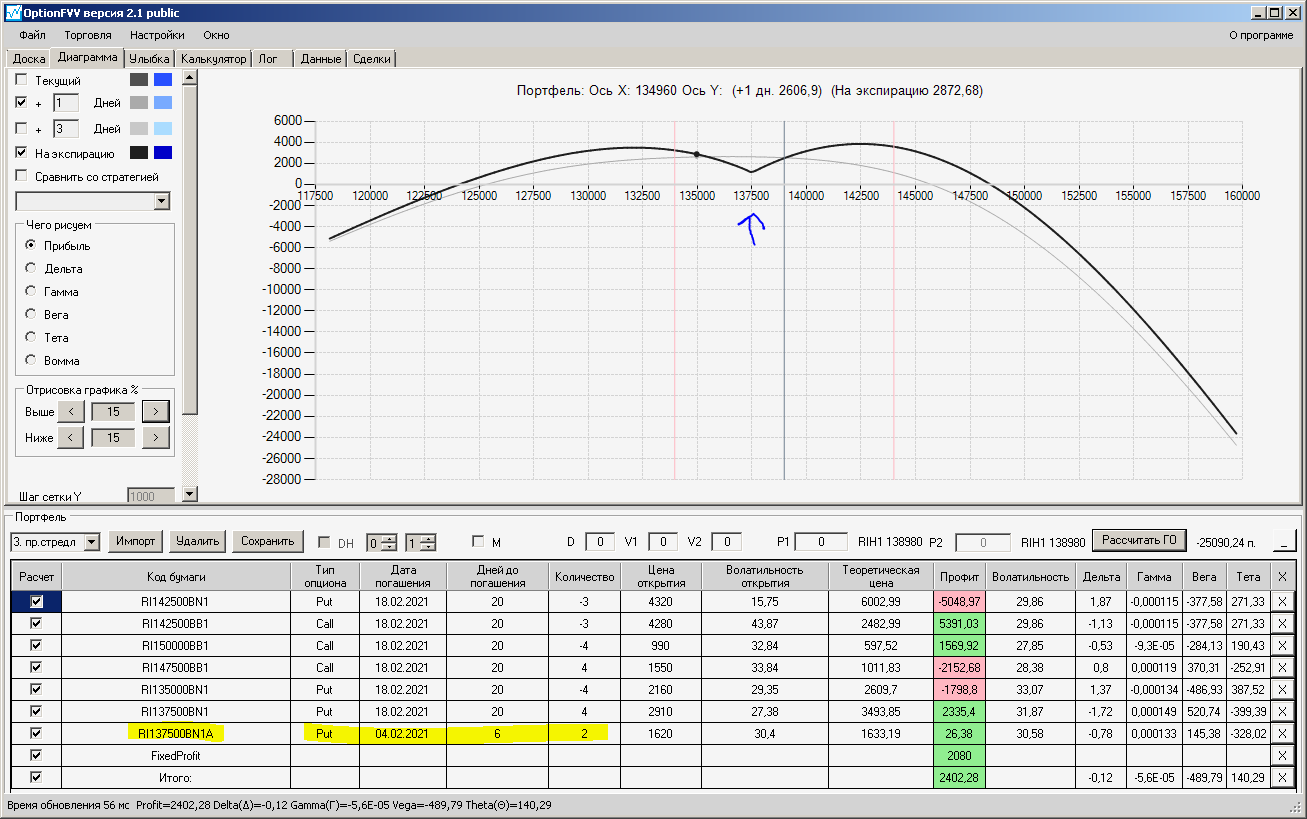
Task: Decrease the lower graph cutoff percent arrow
Action: pyautogui.click(x=70, y=437)
